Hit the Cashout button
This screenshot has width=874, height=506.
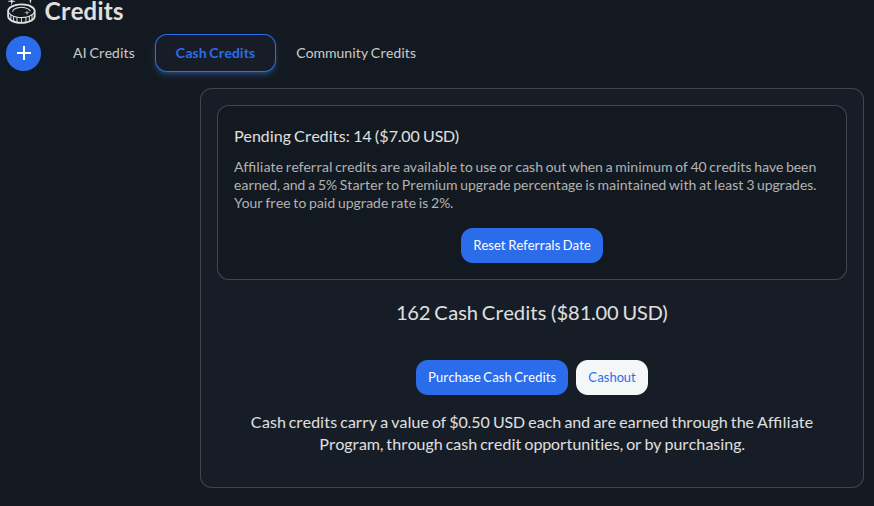click(612, 377)
